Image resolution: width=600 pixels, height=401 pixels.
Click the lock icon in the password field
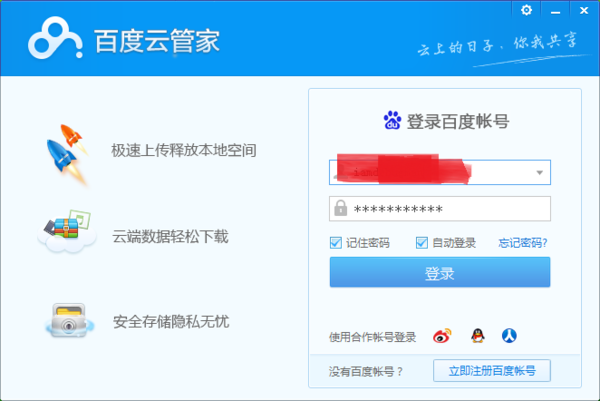[x=341, y=208]
